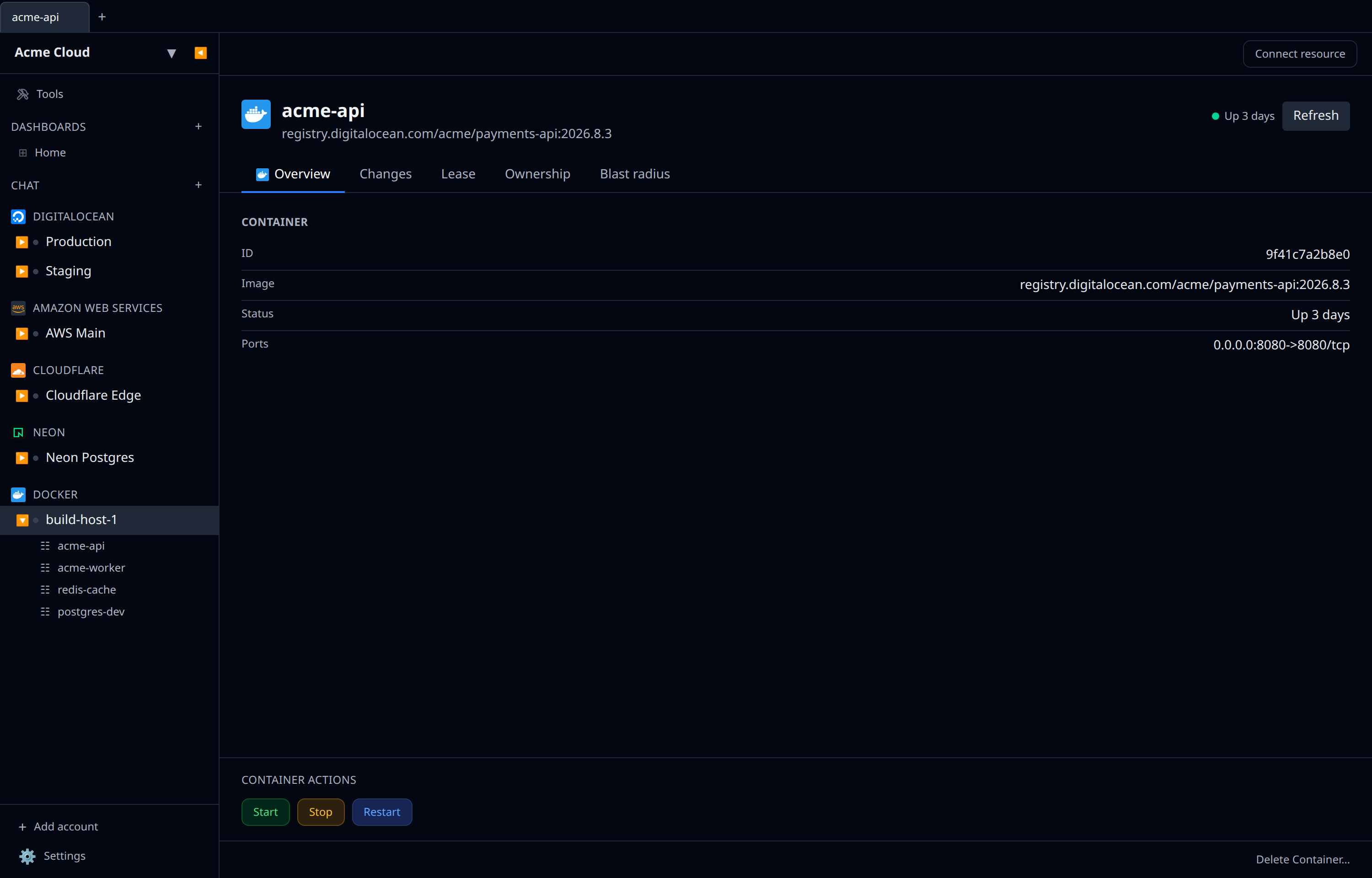Click the list icon beside acme-worker
1372x878 pixels.
[45, 568]
